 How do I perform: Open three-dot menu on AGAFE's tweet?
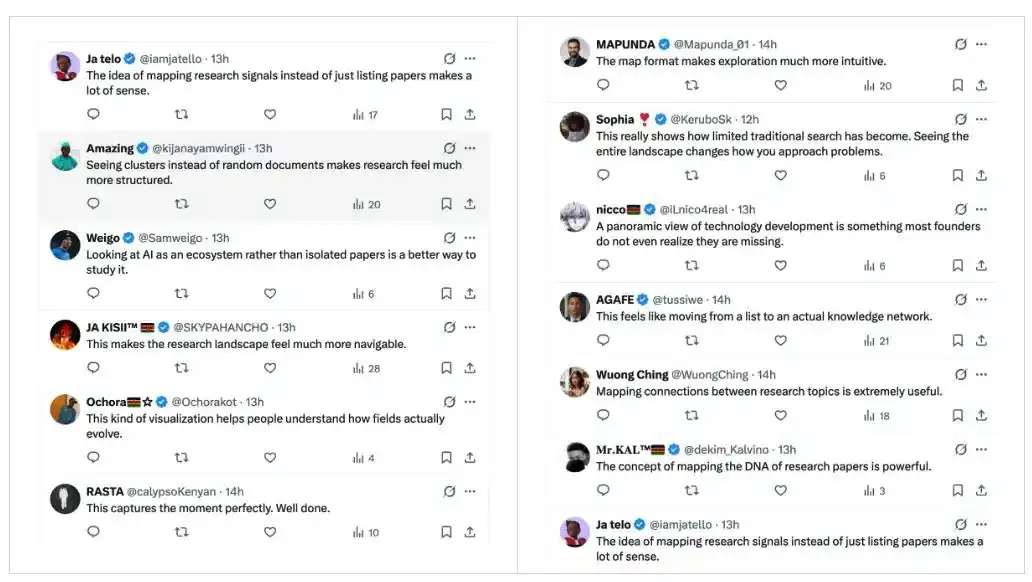point(981,299)
